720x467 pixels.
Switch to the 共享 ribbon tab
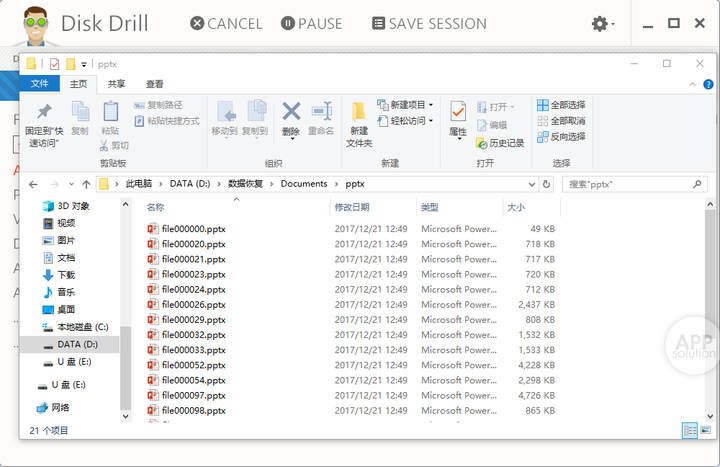pos(116,84)
